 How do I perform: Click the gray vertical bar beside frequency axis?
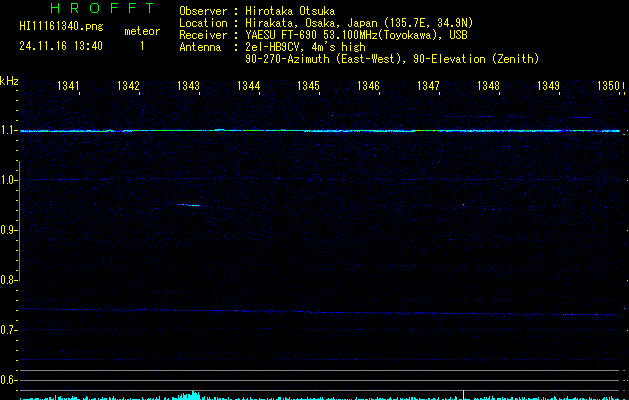pos(19,221)
